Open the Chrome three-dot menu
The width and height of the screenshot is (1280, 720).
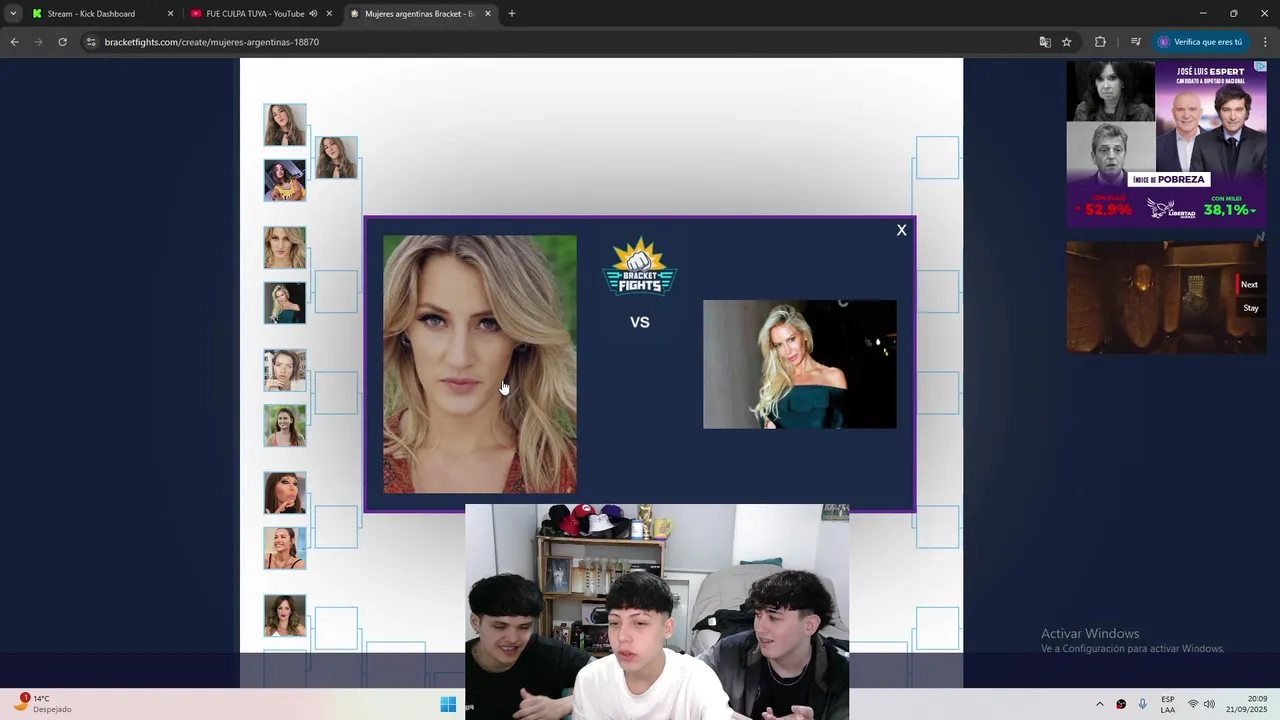1265,42
